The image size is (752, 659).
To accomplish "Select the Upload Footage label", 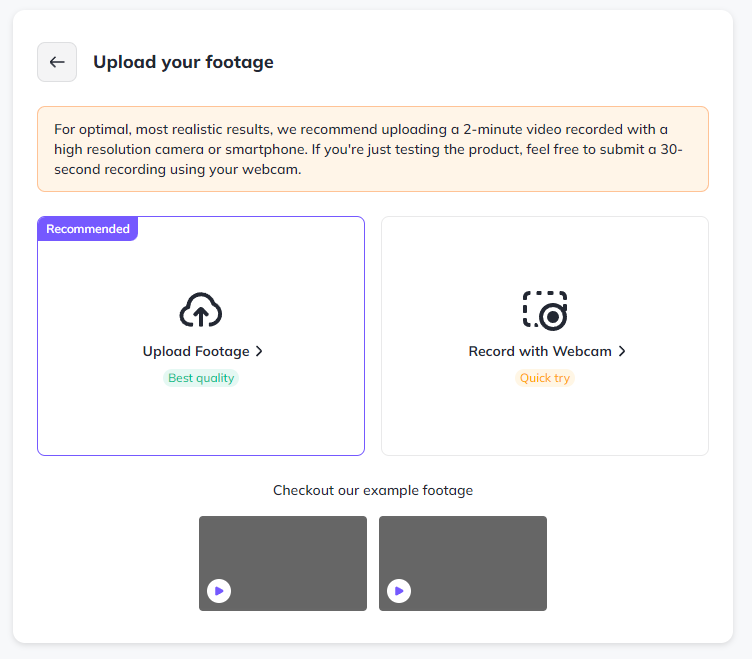I will click(x=196, y=352).
